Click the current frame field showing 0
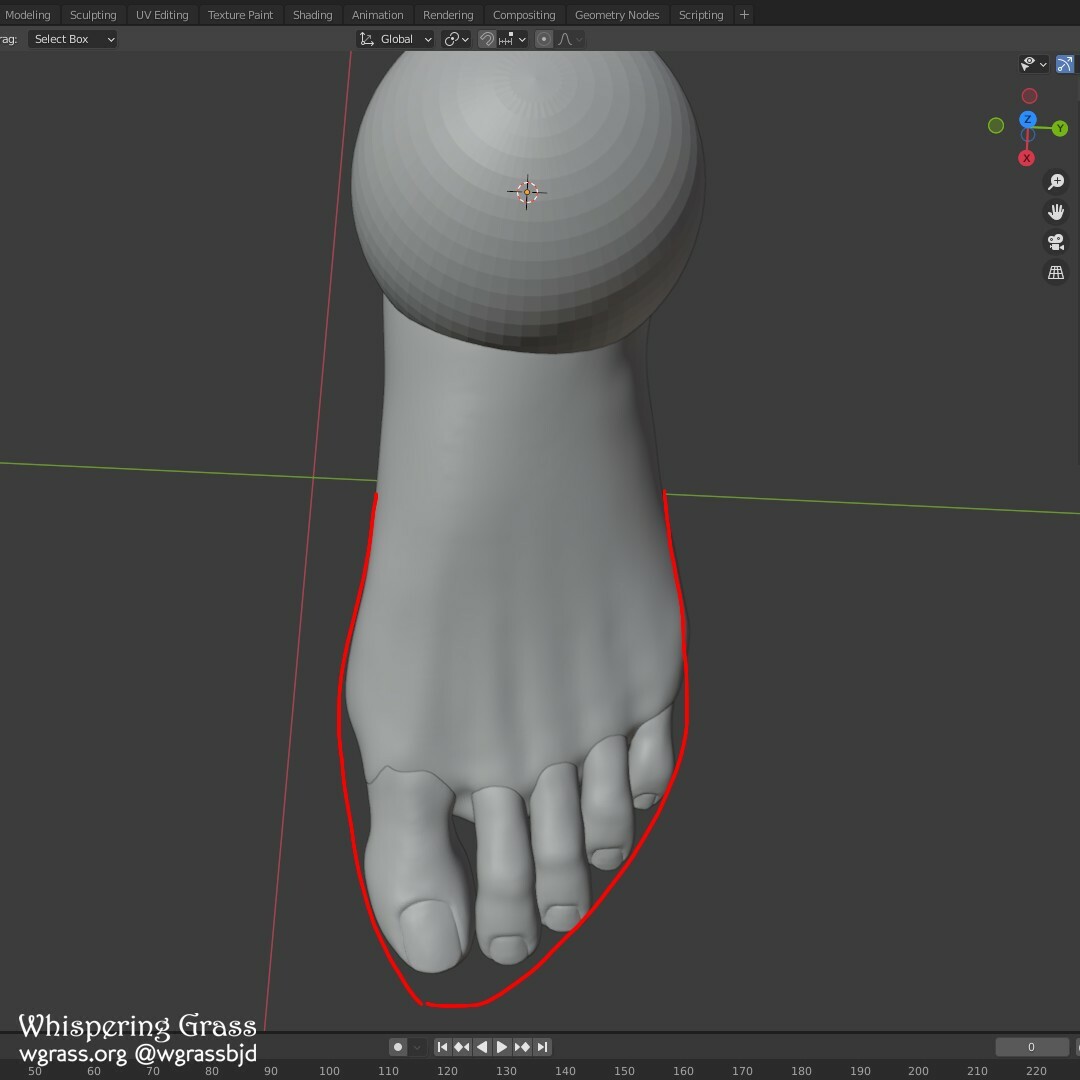Image resolution: width=1080 pixels, height=1080 pixels. click(1031, 1047)
